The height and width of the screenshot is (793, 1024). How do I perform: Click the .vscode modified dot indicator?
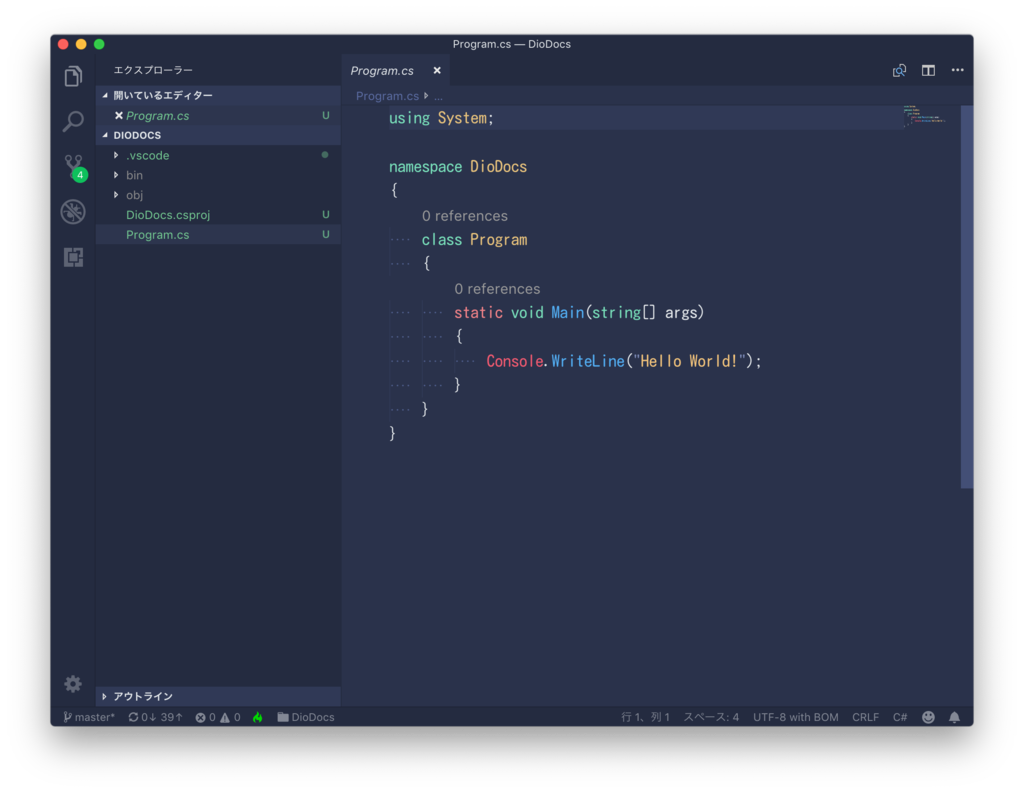(x=325, y=155)
